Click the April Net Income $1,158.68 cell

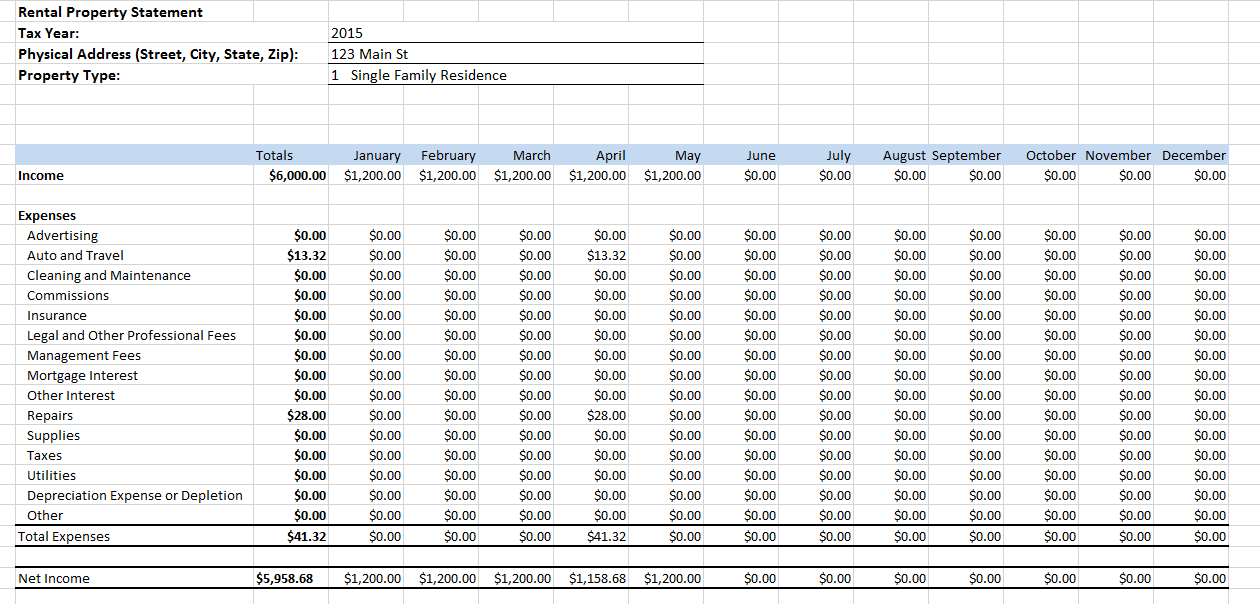(x=598, y=579)
